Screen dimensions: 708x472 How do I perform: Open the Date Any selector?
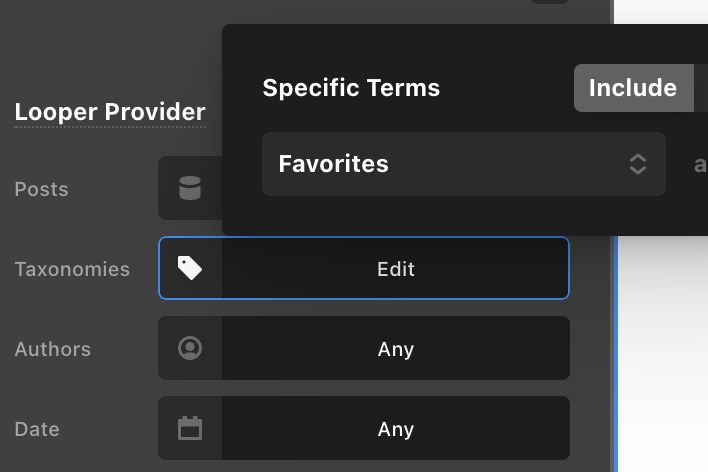(395, 429)
